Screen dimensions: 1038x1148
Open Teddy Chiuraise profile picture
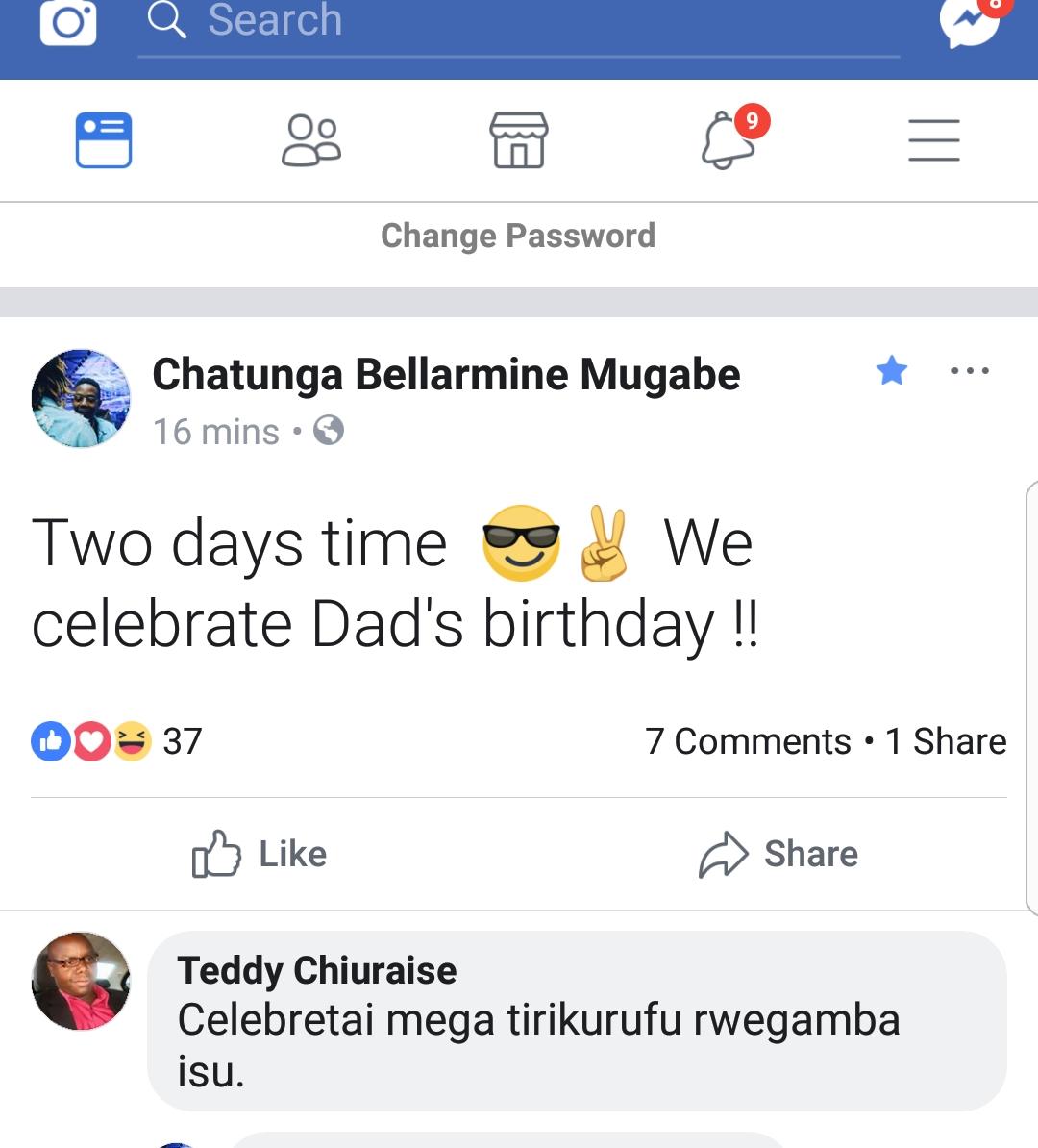coord(81,981)
